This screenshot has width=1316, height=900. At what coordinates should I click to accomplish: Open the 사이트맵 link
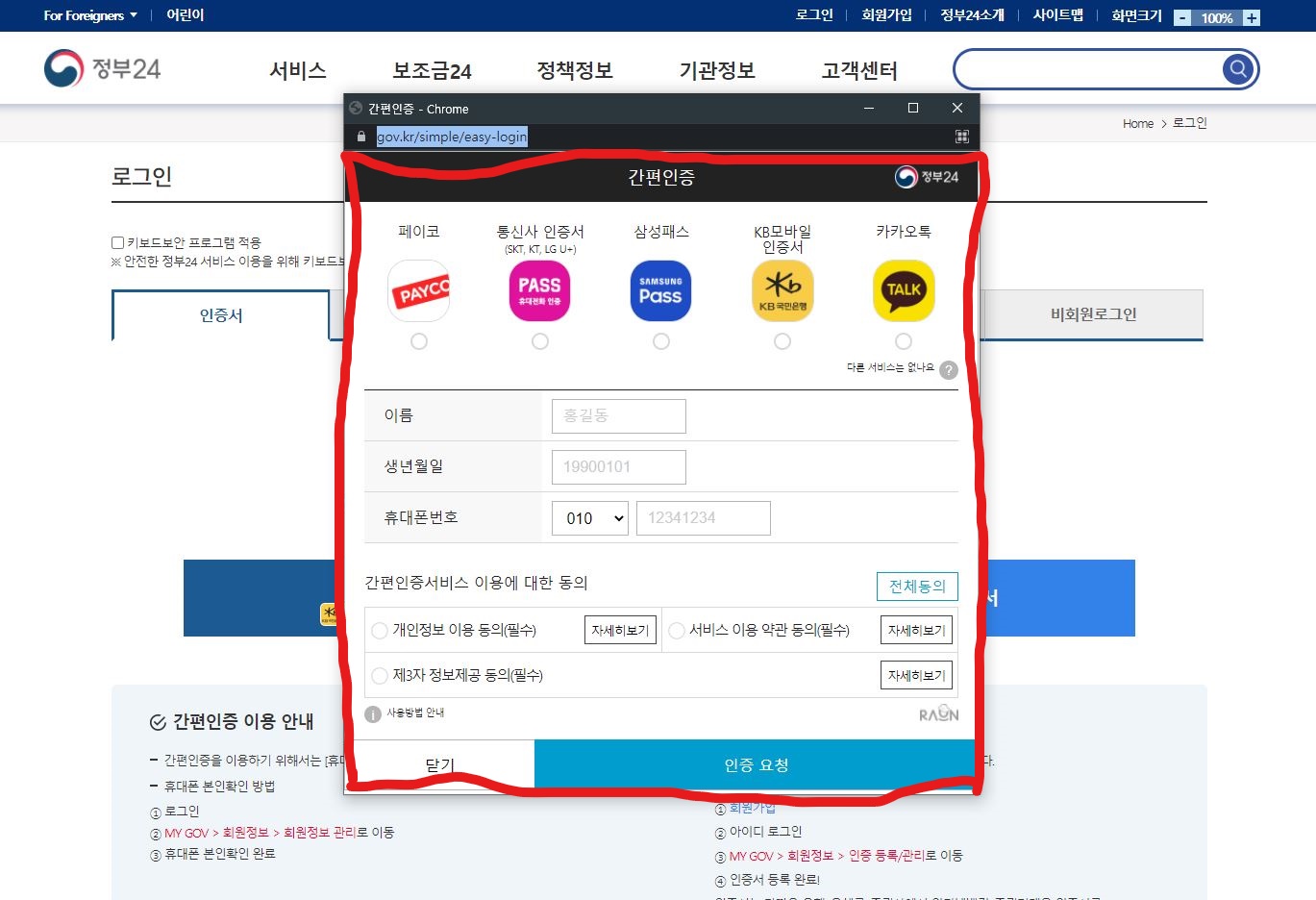1057,15
